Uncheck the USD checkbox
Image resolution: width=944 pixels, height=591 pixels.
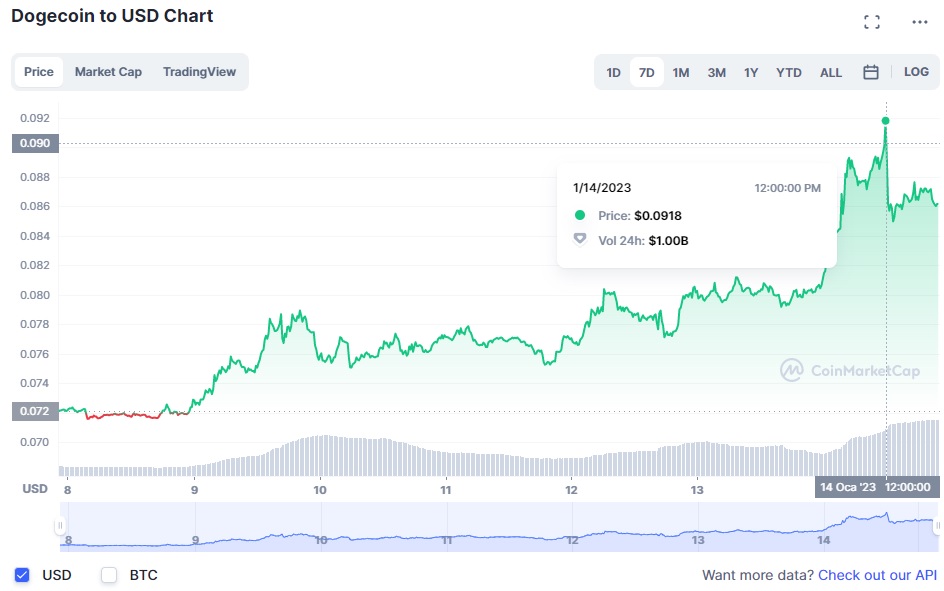tap(22, 575)
